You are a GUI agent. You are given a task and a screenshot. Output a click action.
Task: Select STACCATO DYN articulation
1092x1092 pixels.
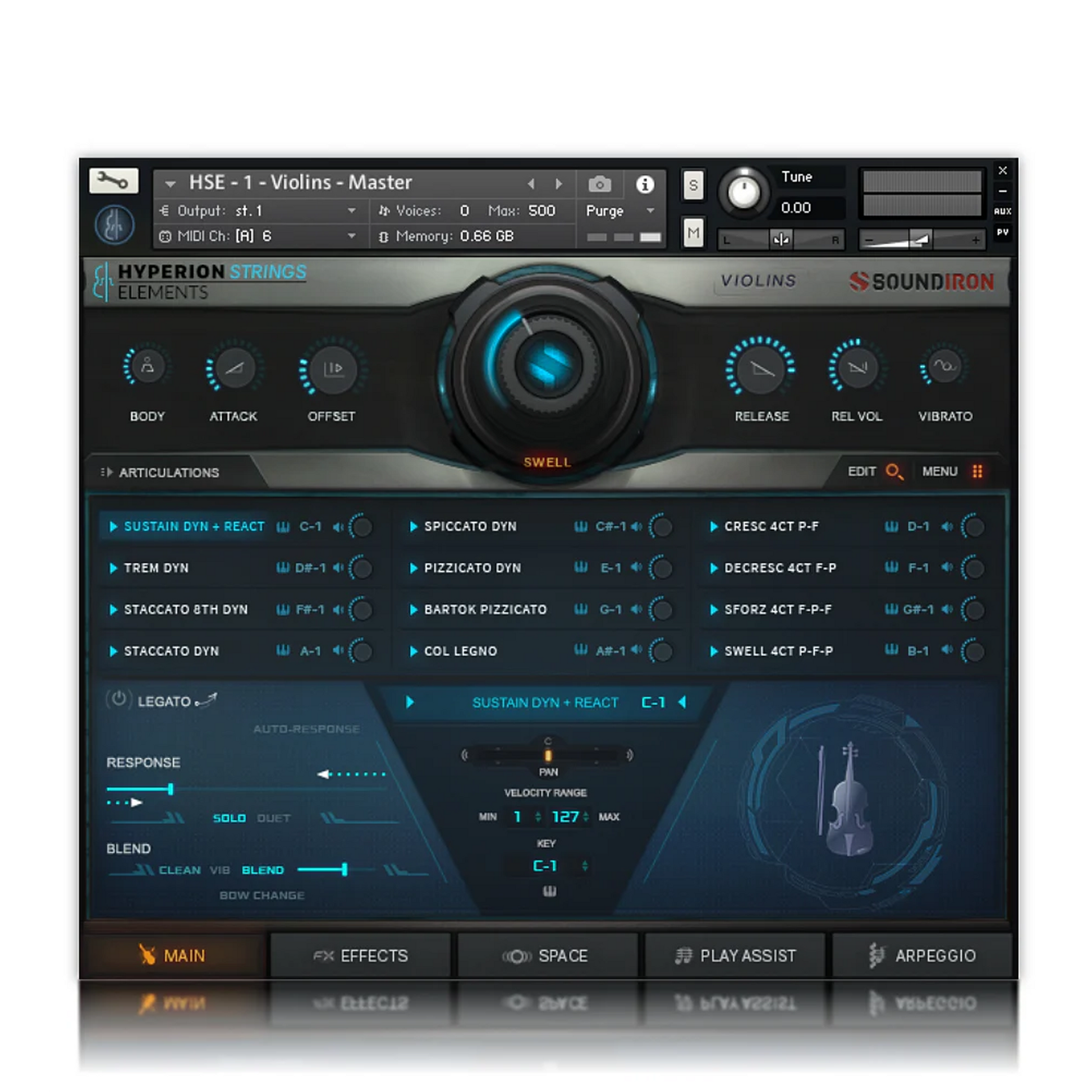tap(171, 651)
